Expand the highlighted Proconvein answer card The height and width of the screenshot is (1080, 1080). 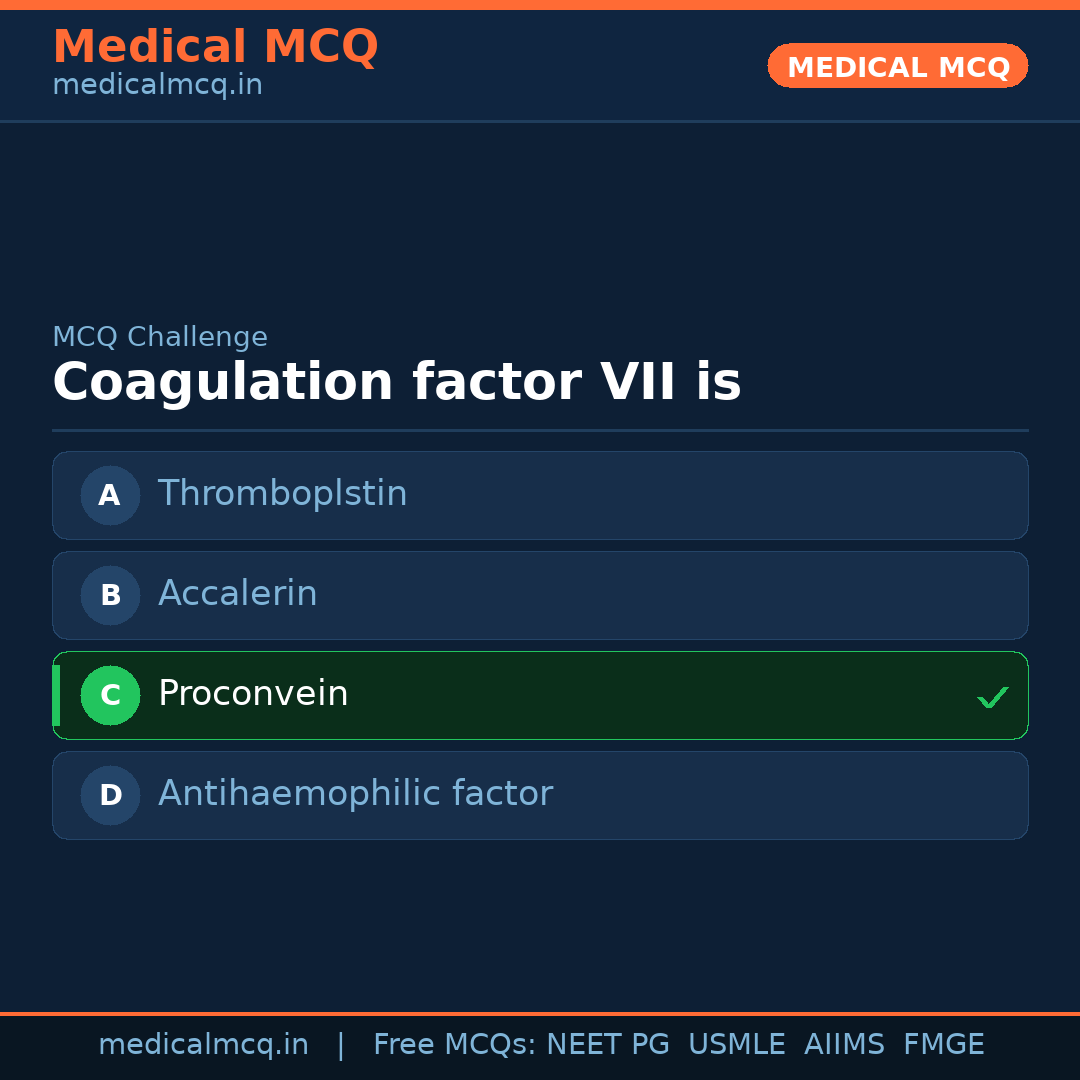pyautogui.click(x=540, y=695)
